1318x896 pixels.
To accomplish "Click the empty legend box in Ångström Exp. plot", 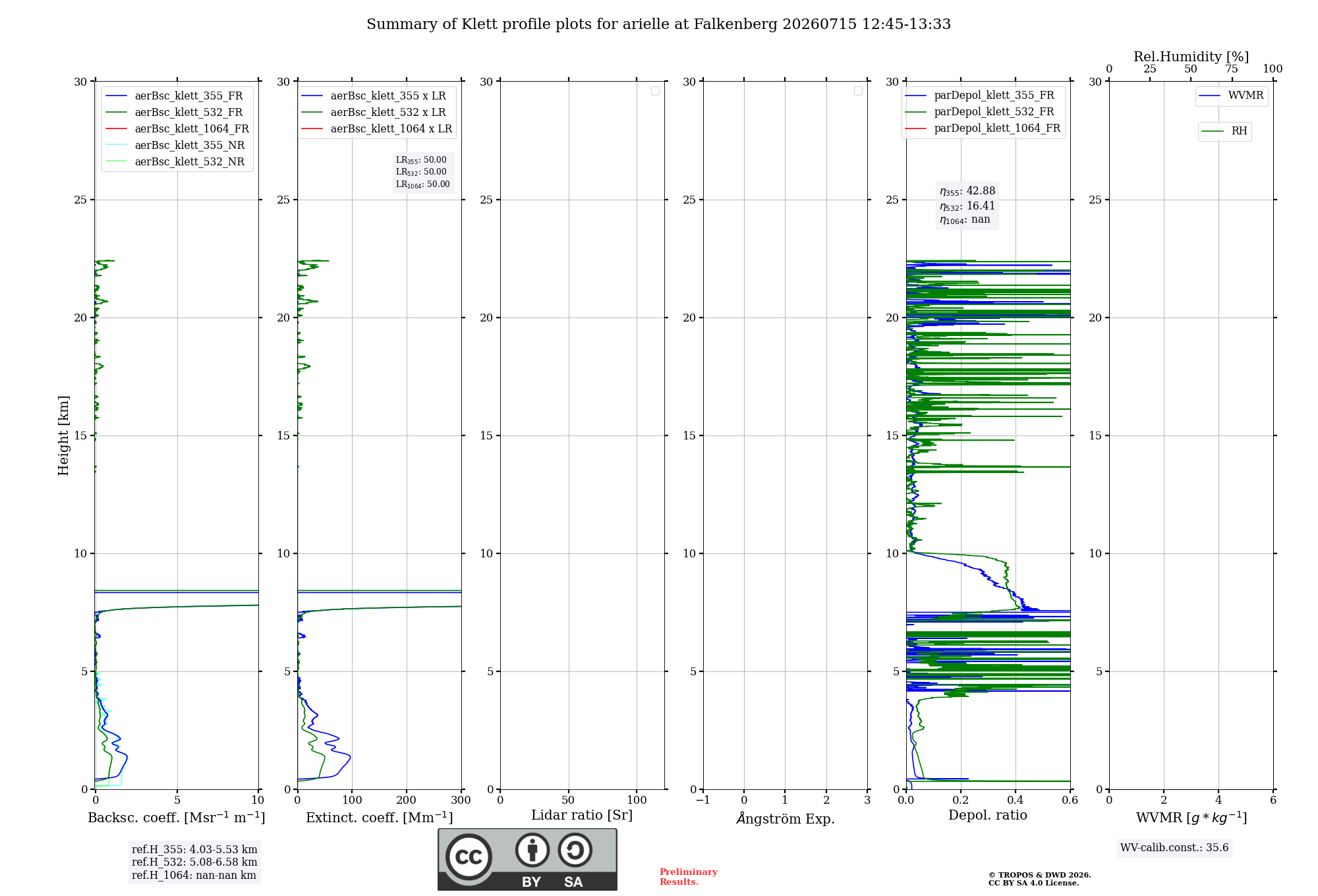I will pos(858,91).
